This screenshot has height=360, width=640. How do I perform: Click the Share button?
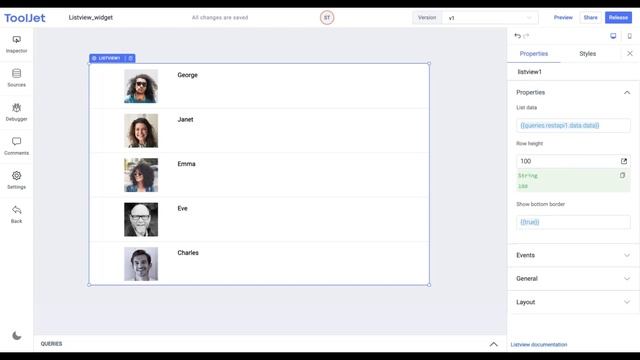pyautogui.click(x=590, y=18)
